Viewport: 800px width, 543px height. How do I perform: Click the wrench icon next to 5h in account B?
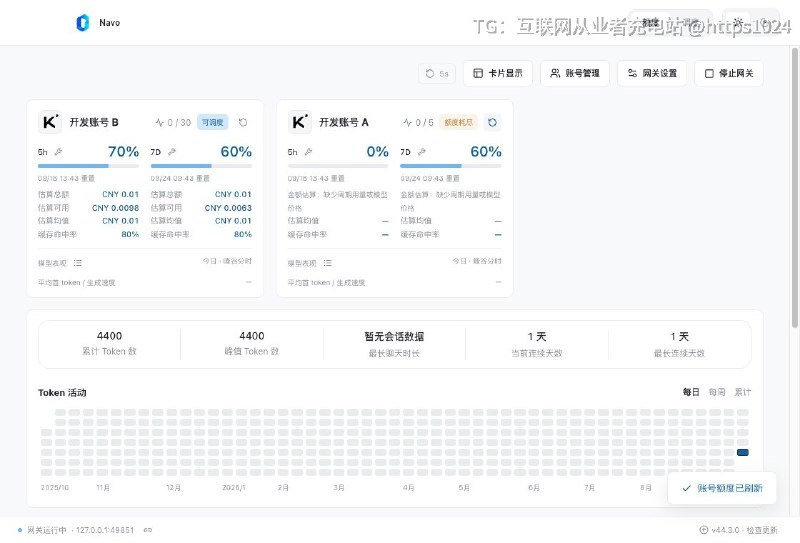tap(58, 152)
